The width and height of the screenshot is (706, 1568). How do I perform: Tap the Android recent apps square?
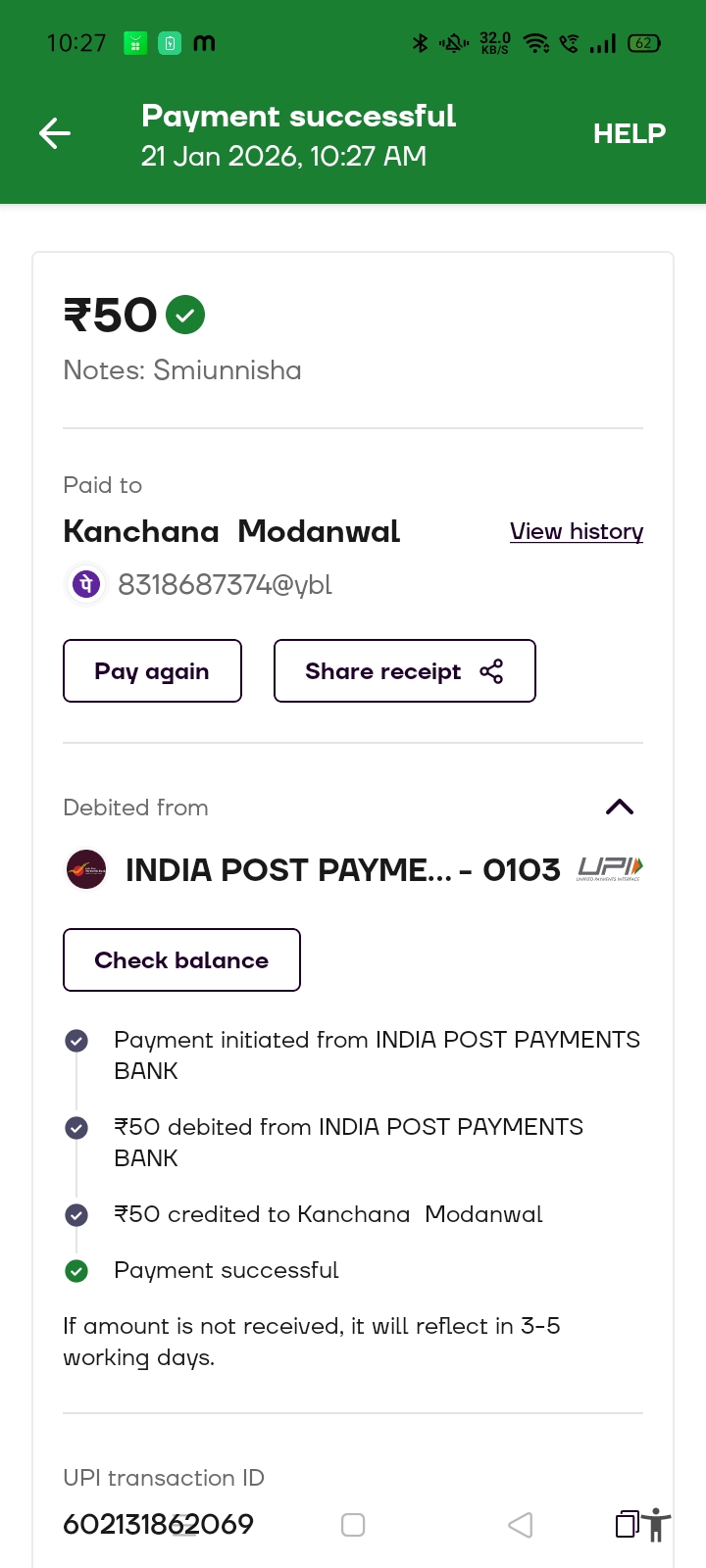coord(353,1525)
